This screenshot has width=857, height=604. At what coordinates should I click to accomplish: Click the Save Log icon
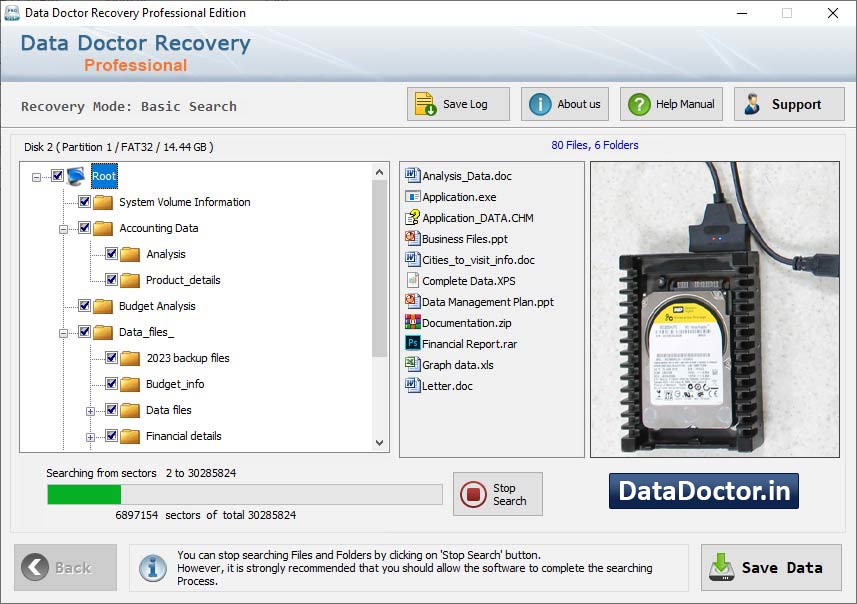pyautogui.click(x=425, y=103)
